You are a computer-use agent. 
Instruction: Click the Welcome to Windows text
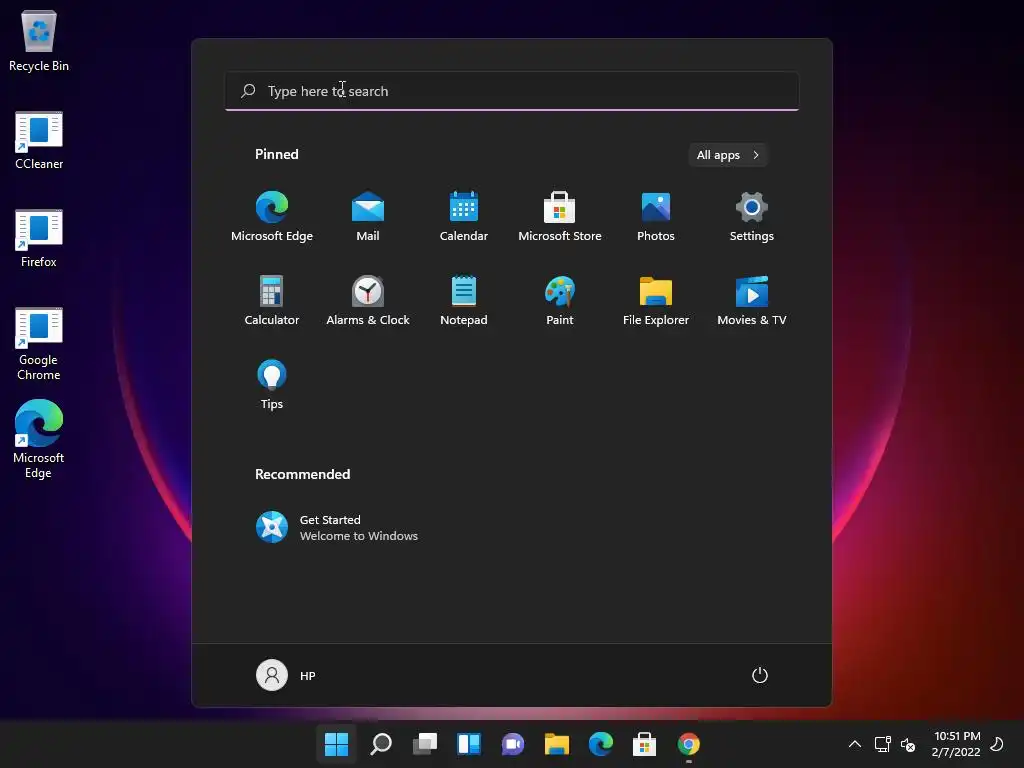(359, 536)
